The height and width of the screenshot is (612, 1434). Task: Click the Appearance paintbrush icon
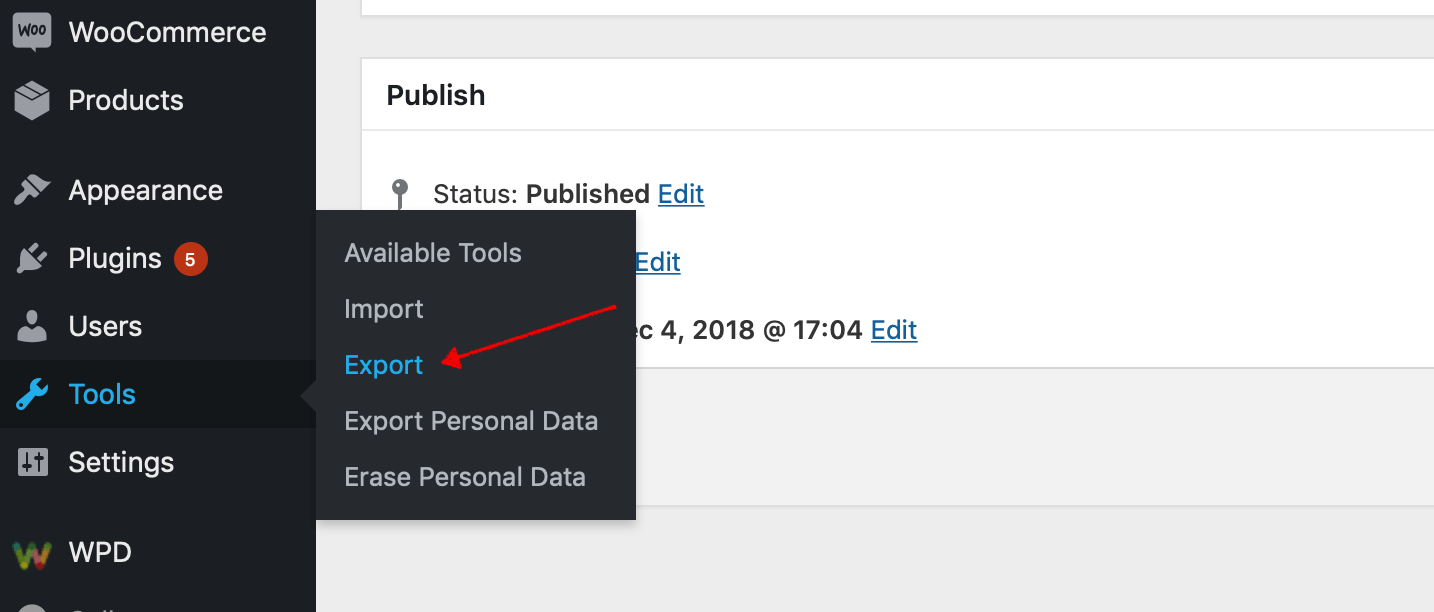point(32,190)
